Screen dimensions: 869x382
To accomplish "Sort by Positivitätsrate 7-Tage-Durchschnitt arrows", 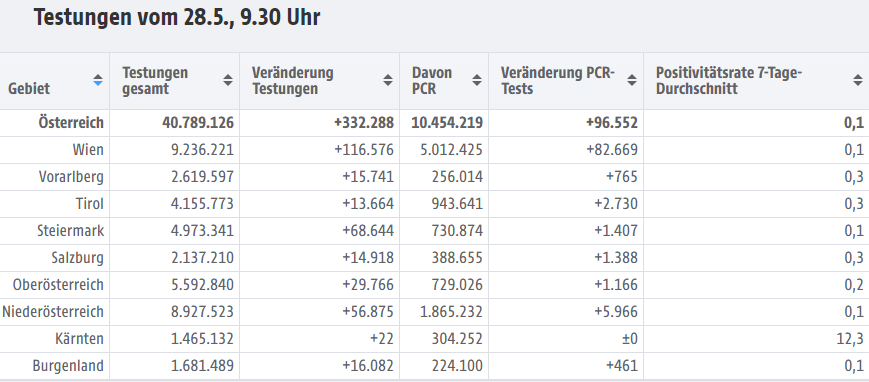I will [x=858, y=80].
